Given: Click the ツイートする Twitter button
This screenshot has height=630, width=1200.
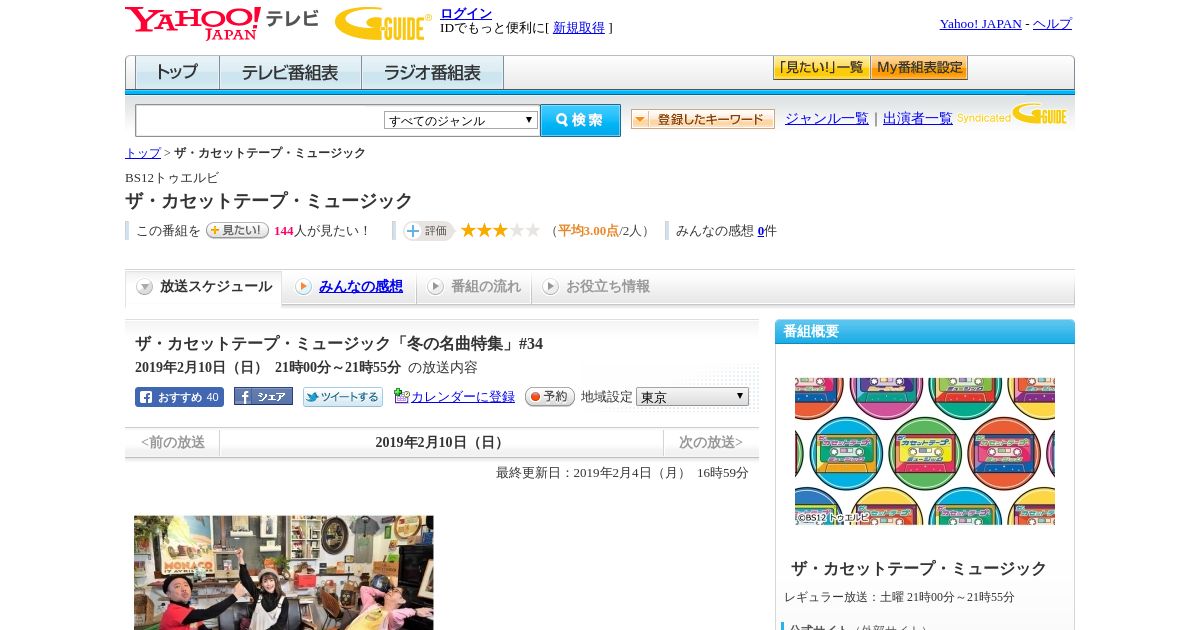Looking at the screenshot, I should [343, 397].
